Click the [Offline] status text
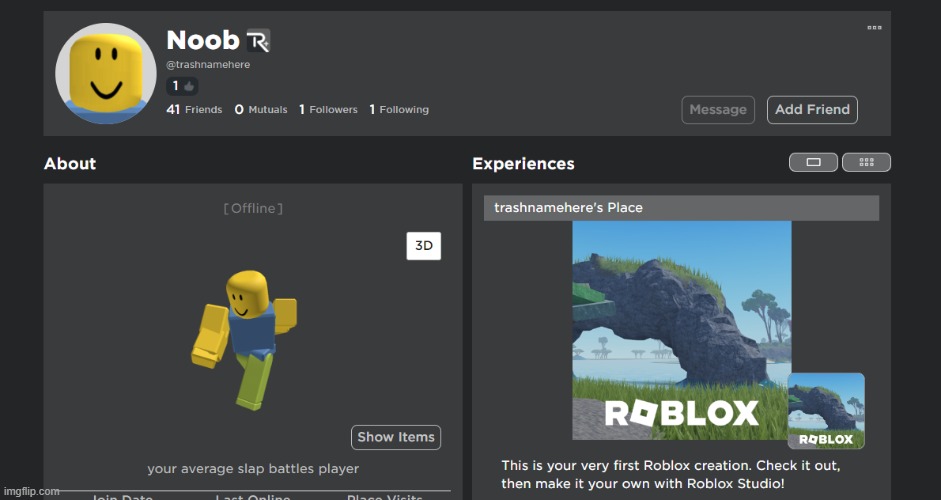941x500 pixels. pos(253,208)
